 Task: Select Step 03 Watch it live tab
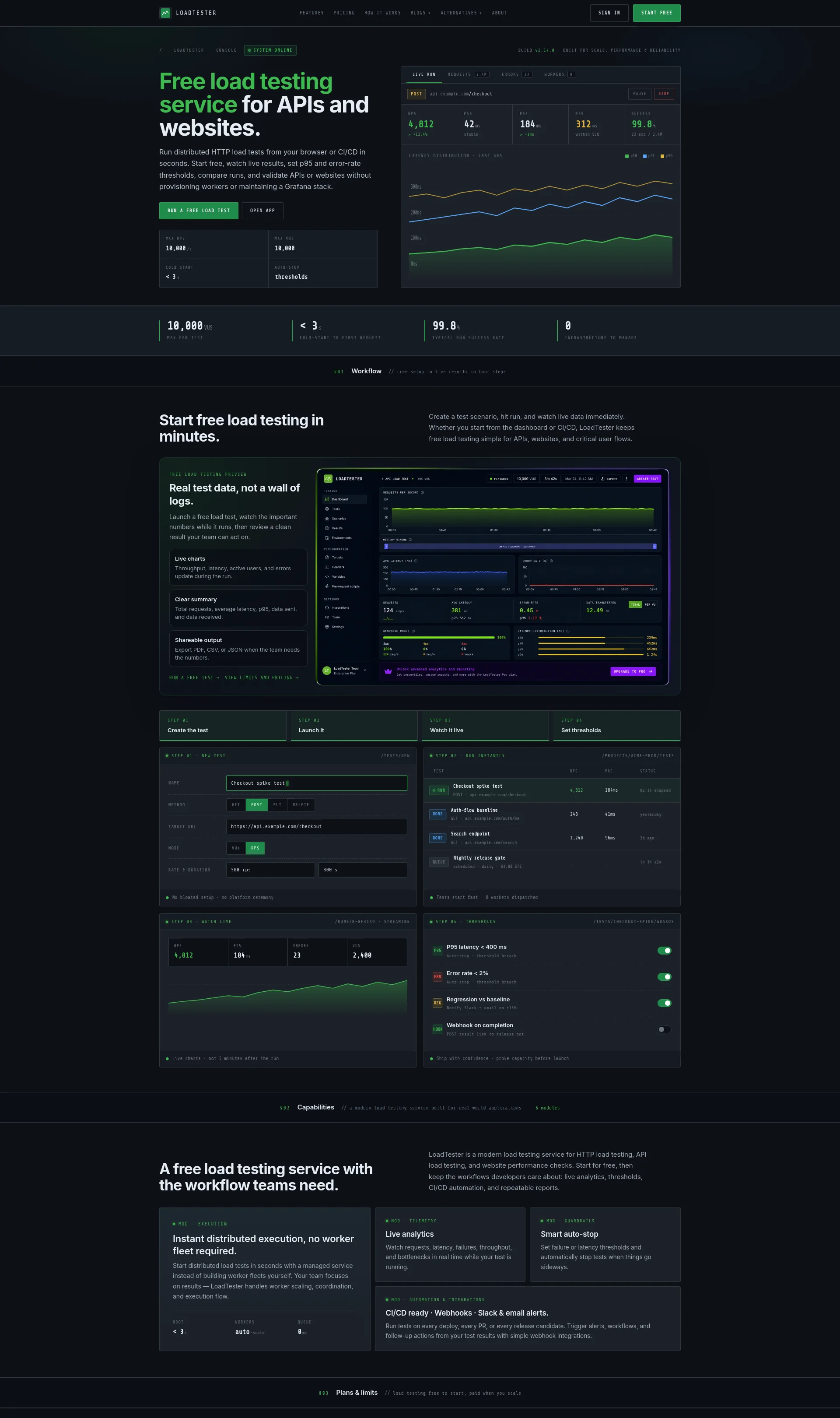coord(486,726)
